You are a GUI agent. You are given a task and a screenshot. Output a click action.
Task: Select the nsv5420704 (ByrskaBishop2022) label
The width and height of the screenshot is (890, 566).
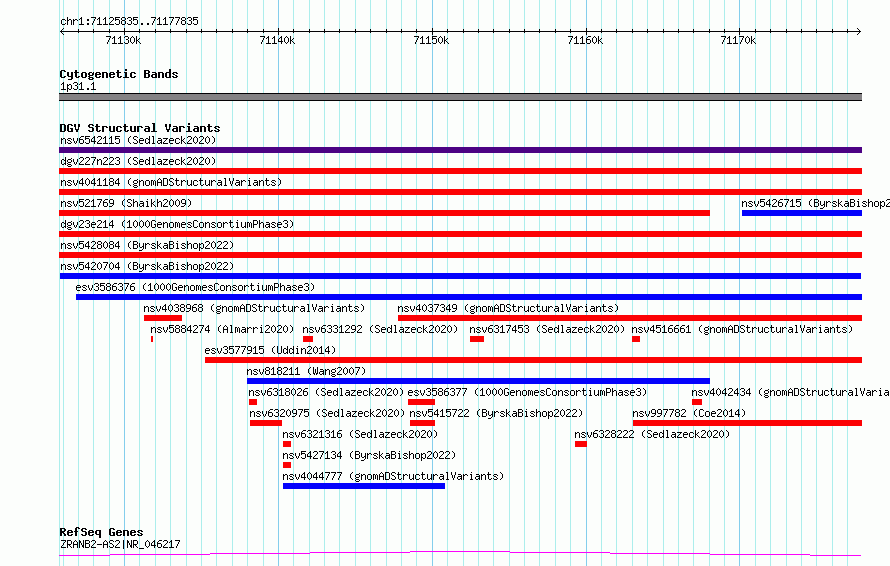click(147, 266)
